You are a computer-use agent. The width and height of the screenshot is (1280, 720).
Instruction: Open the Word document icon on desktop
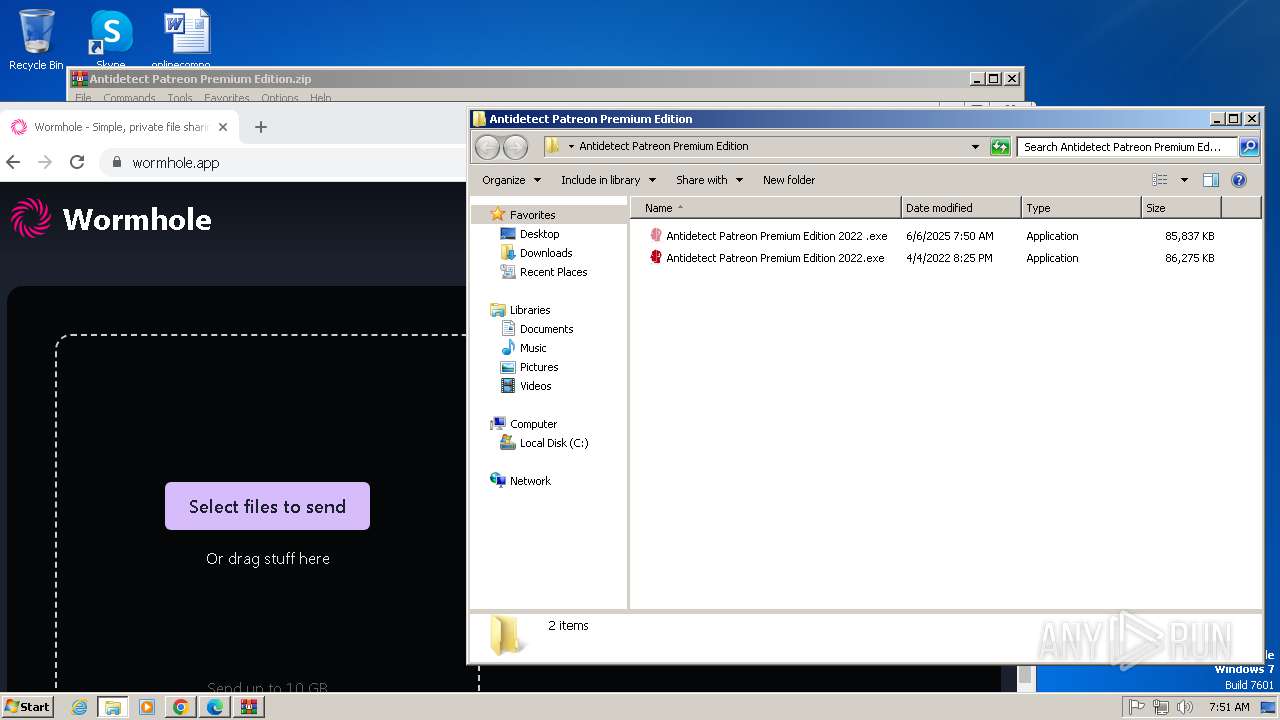click(186, 40)
